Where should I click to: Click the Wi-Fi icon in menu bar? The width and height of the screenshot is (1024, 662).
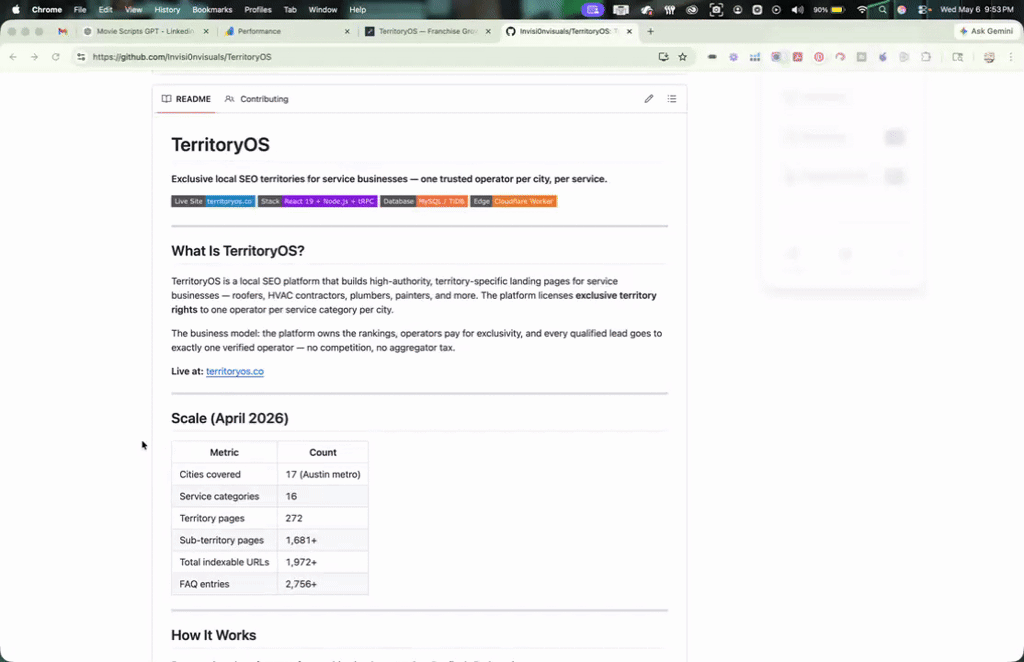coord(862,10)
